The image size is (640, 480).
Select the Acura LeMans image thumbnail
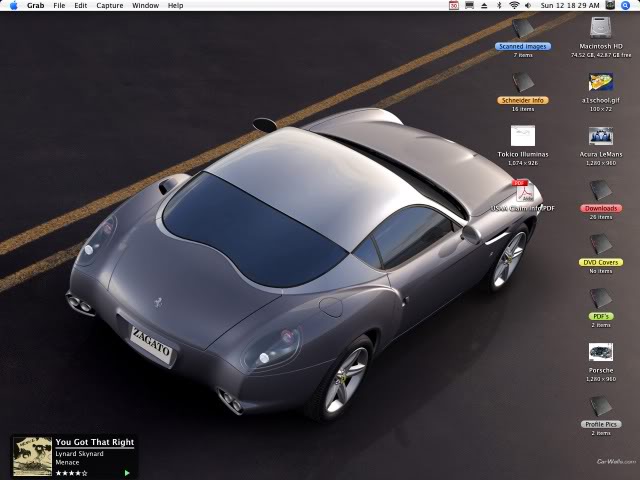point(601,136)
